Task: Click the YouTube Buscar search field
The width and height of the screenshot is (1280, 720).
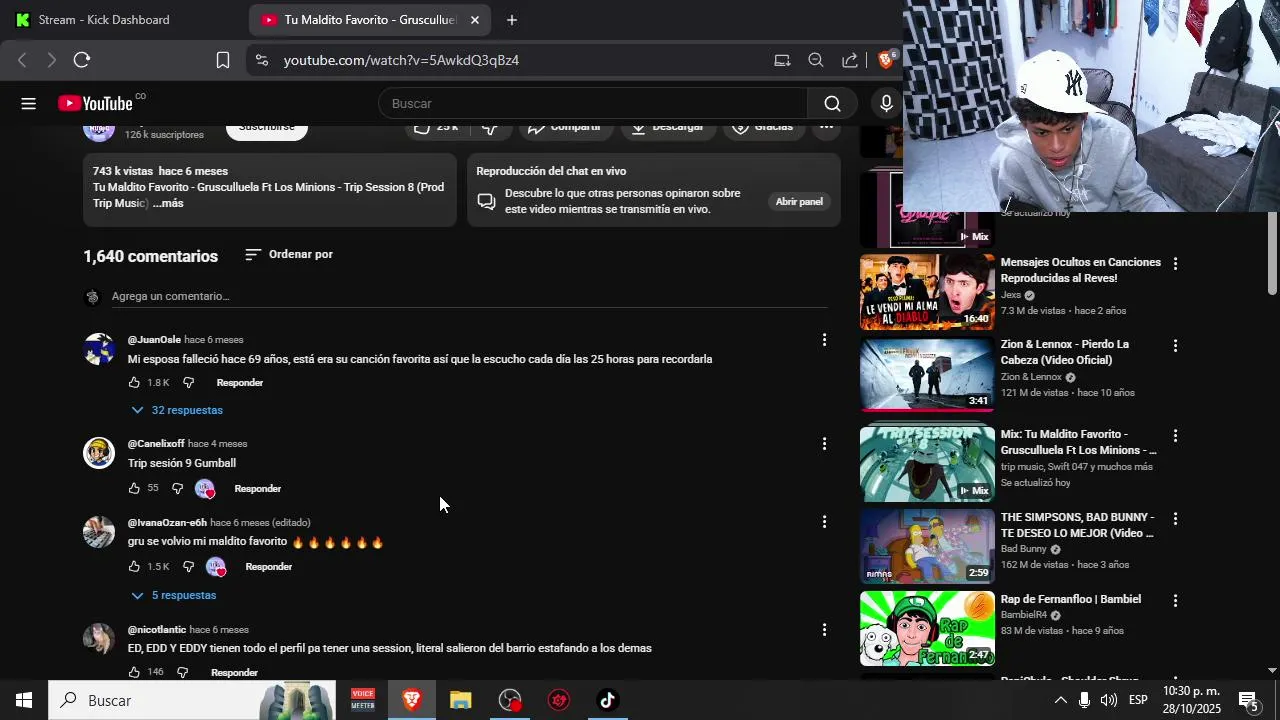Action: [x=593, y=103]
